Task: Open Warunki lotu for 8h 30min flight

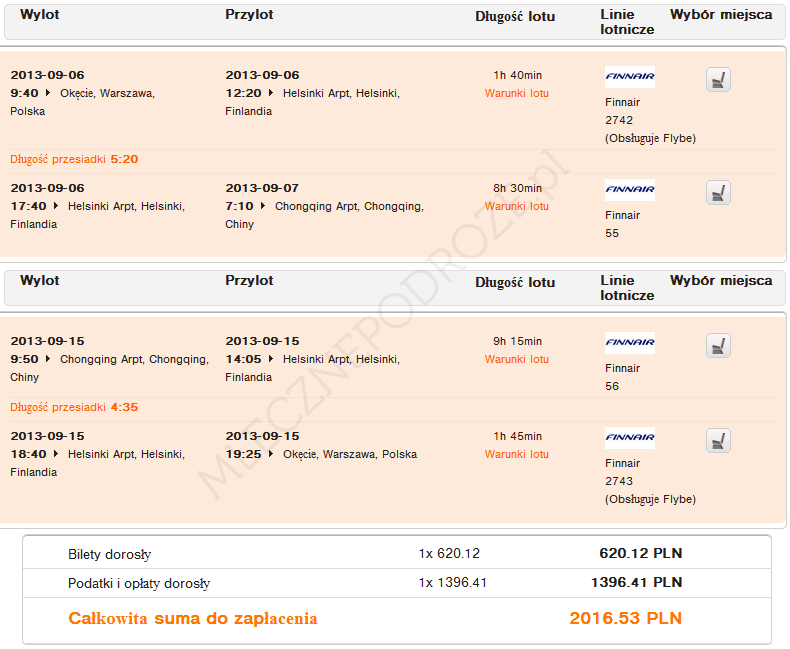Action: coord(517,207)
